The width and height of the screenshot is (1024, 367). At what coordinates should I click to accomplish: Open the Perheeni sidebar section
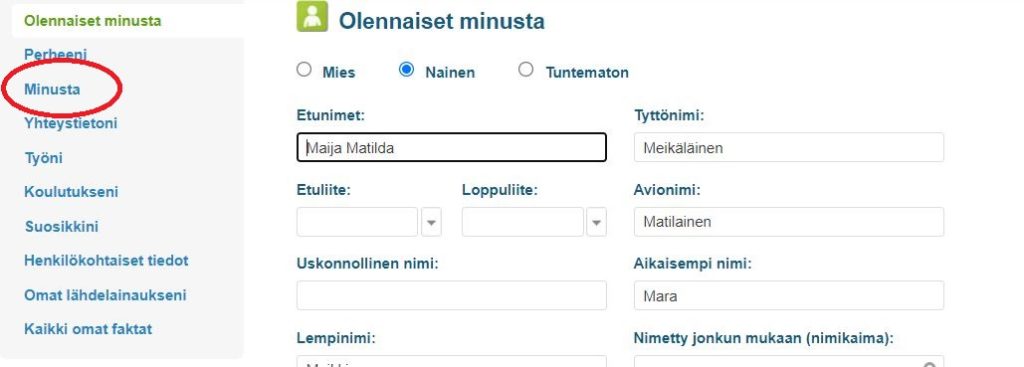point(56,55)
